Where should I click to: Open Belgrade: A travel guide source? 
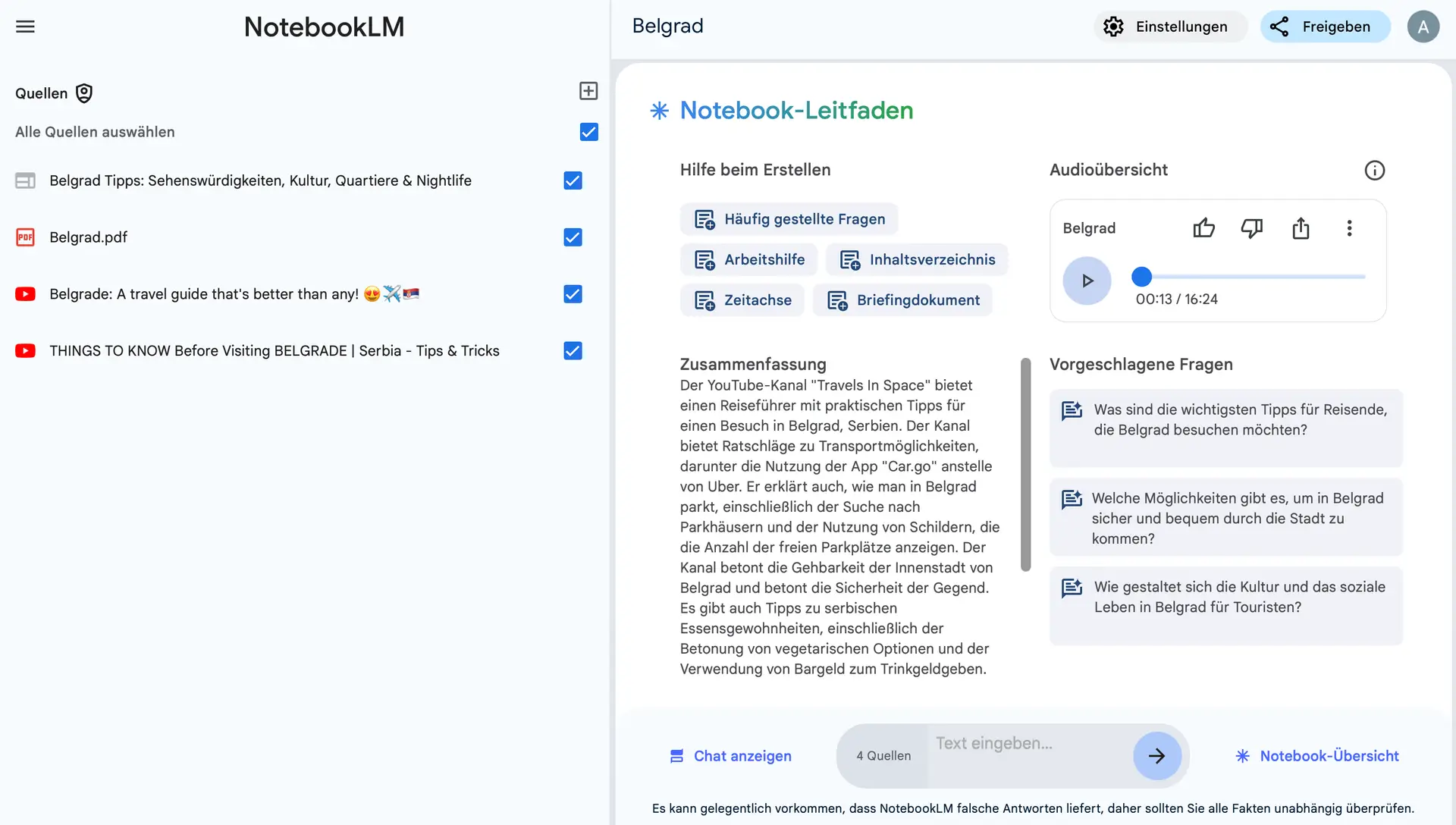click(x=234, y=294)
